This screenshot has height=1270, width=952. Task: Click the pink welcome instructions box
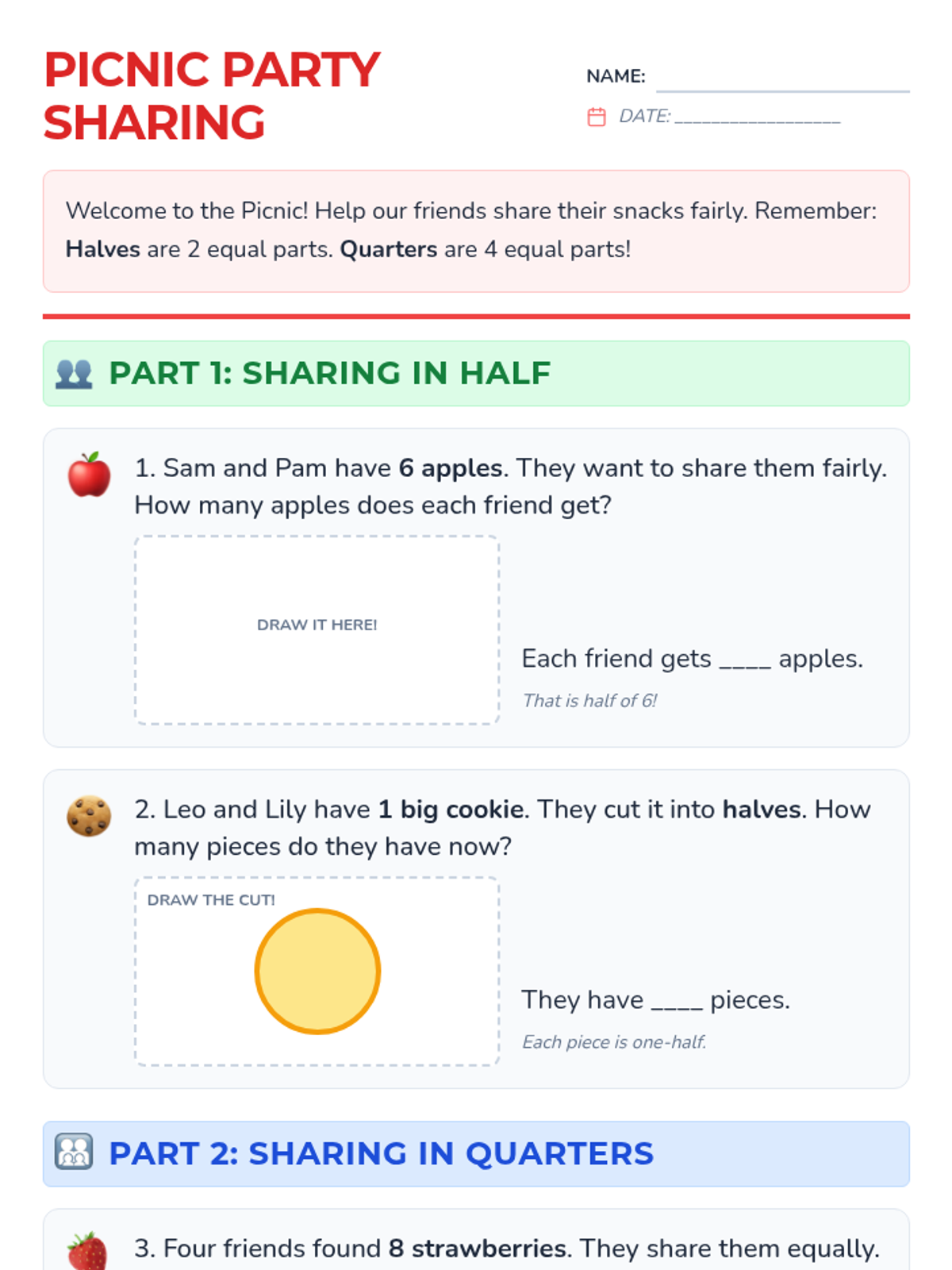coord(476,231)
